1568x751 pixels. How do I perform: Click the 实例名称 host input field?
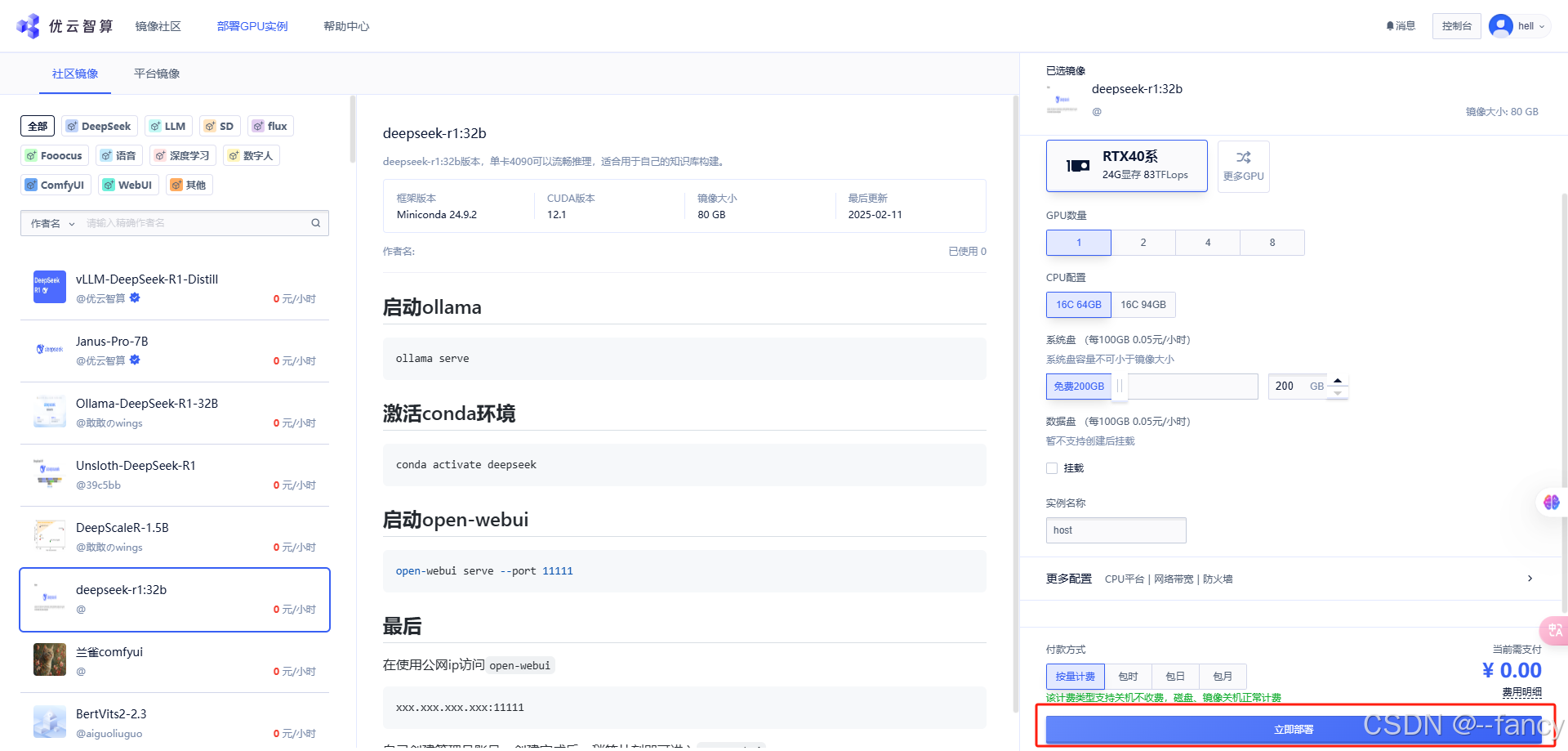click(1116, 530)
